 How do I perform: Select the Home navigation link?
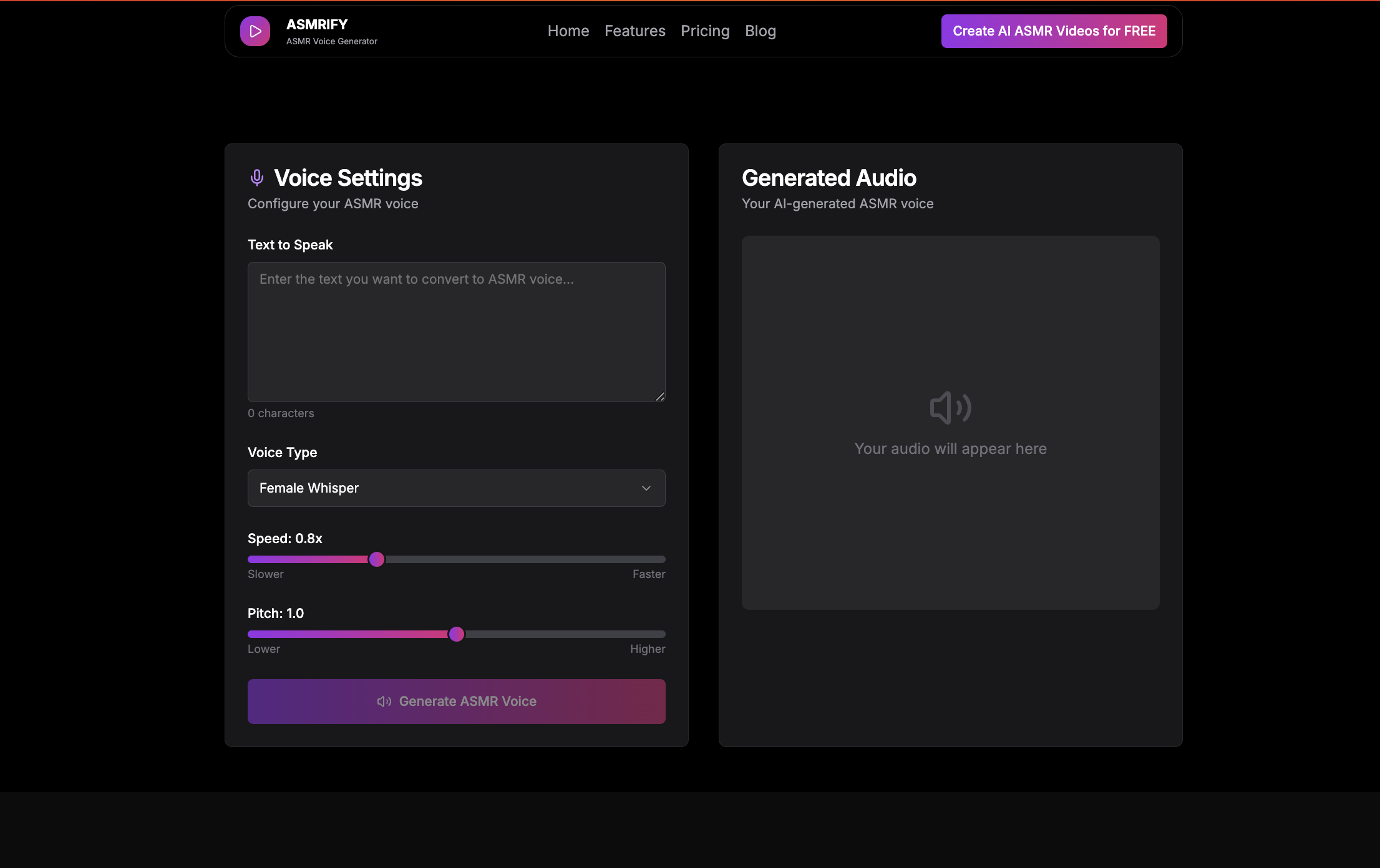coord(568,31)
